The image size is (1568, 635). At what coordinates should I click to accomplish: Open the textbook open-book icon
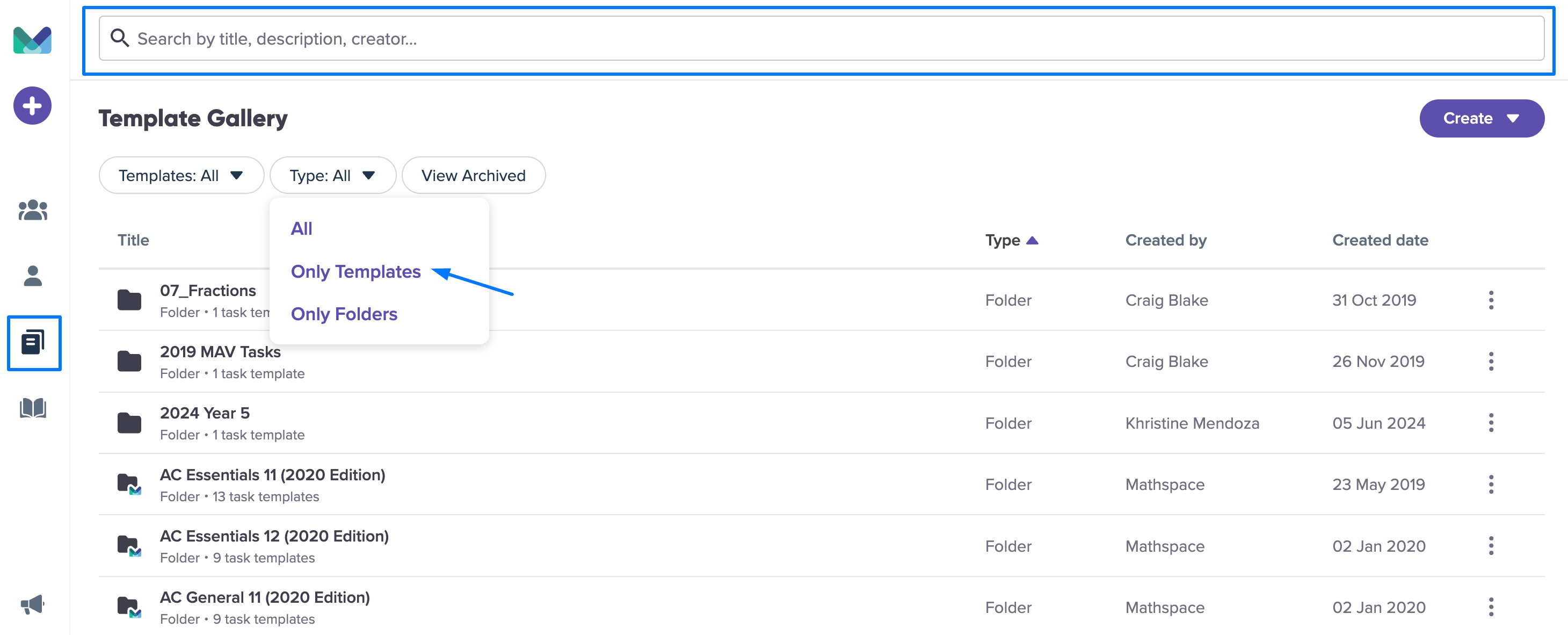pyautogui.click(x=33, y=408)
